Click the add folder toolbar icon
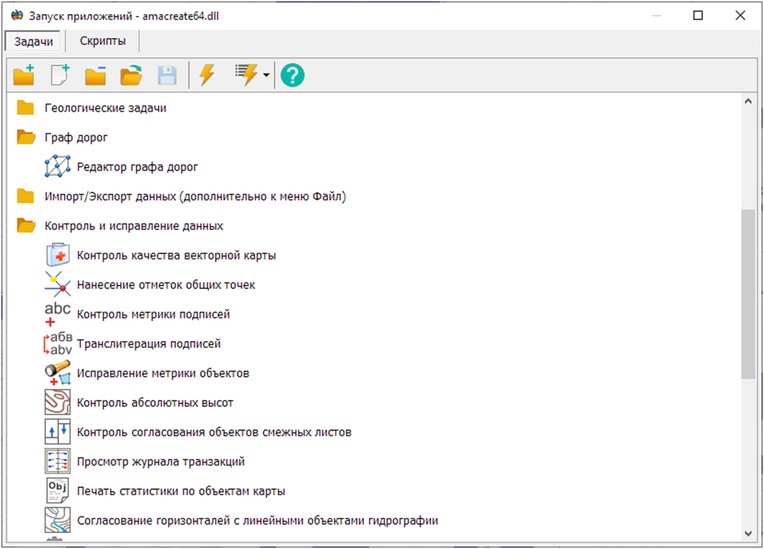764x549 pixels. coord(24,75)
